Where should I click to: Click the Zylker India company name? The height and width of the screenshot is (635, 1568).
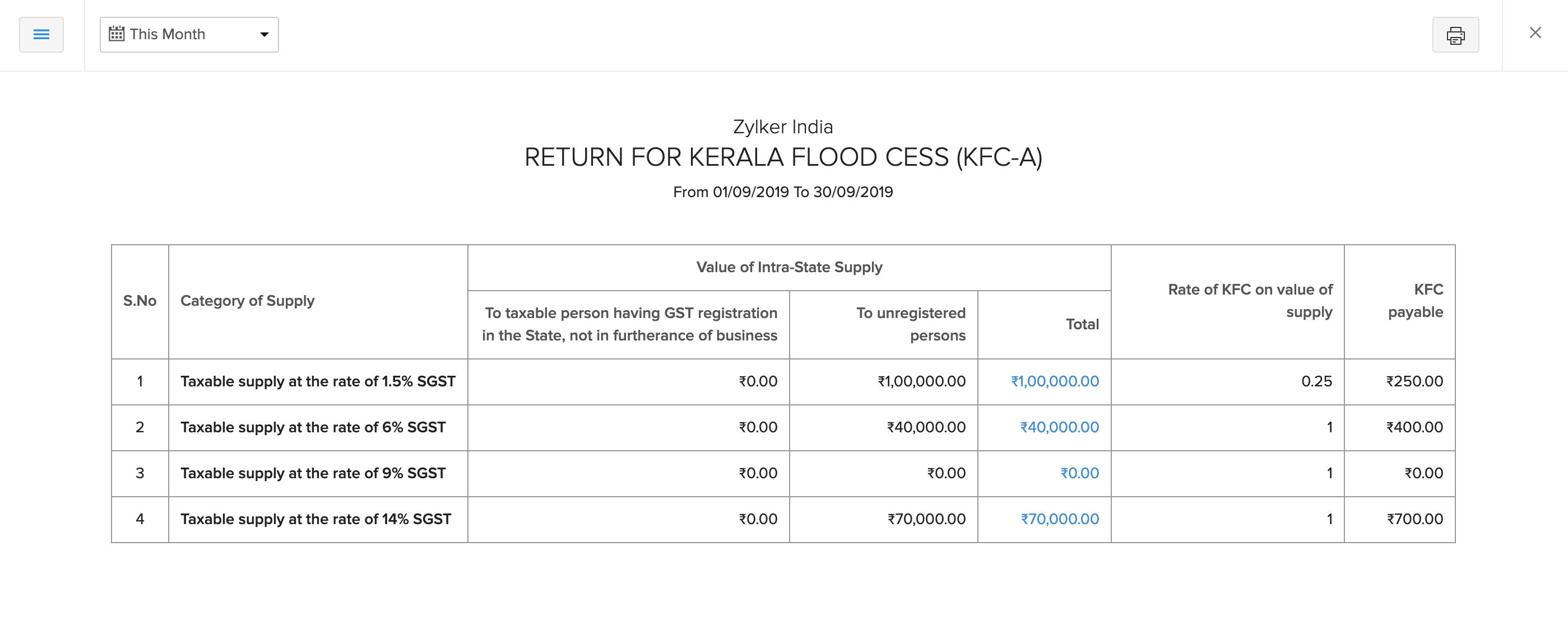[783, 127]
